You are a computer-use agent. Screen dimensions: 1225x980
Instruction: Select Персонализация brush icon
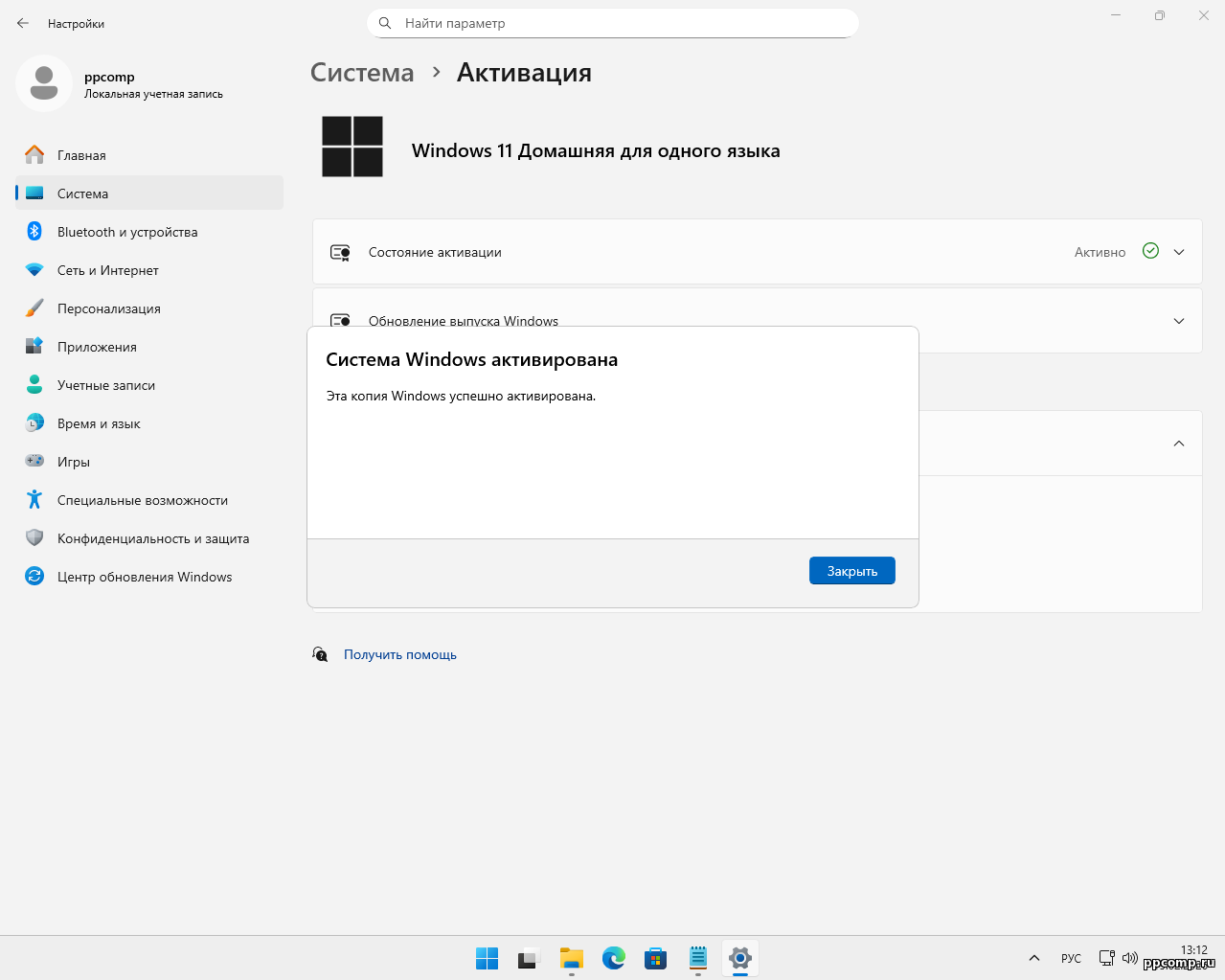(x=34, y=308)
